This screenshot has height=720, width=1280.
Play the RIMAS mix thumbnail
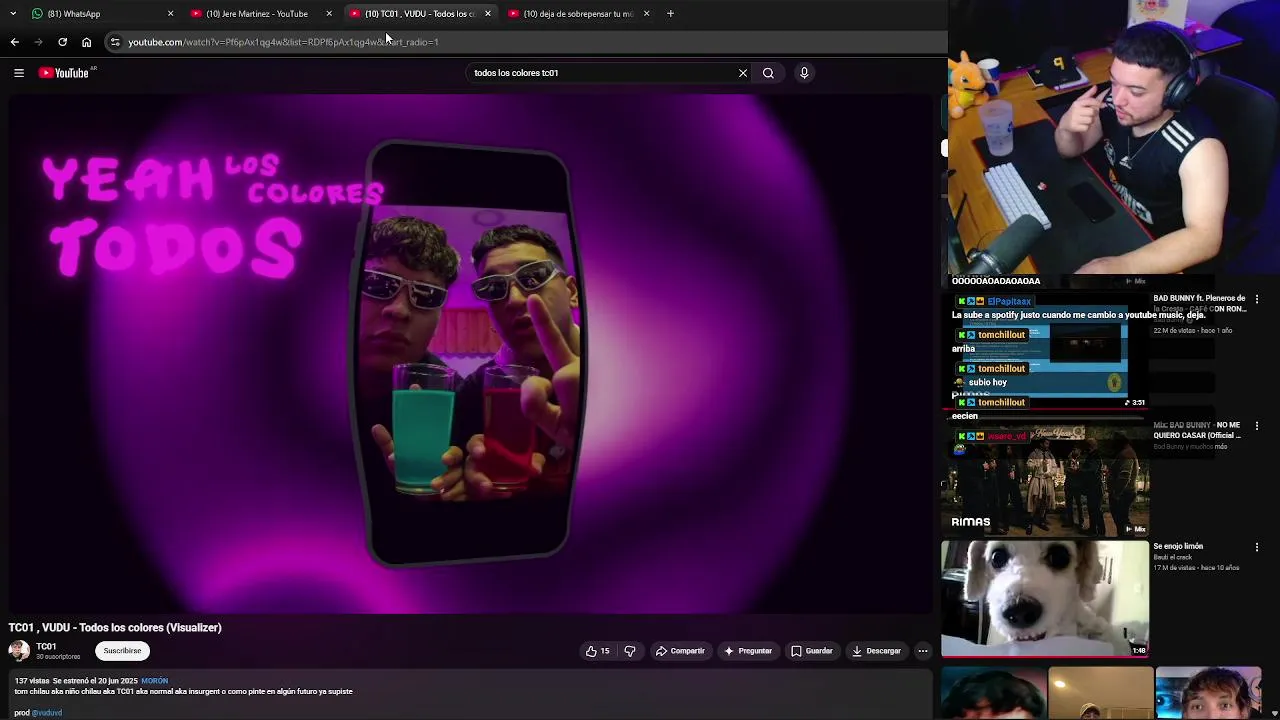click(1044, 480)
